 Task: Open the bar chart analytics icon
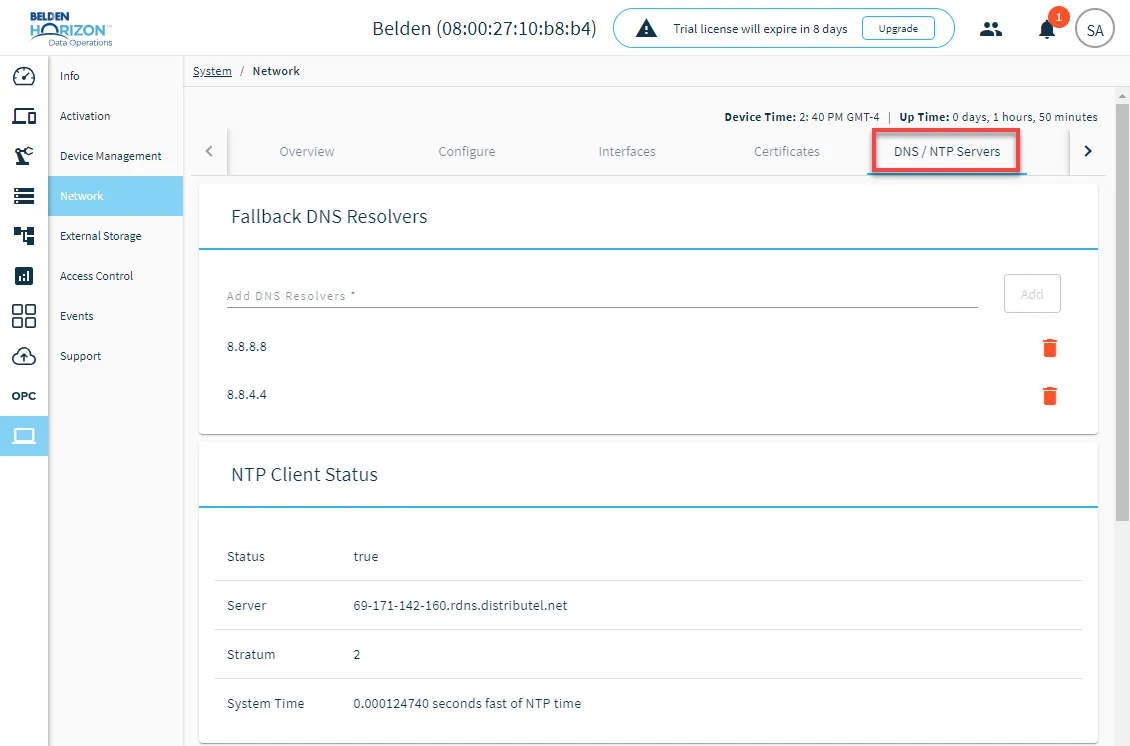[x=24, y=275]
